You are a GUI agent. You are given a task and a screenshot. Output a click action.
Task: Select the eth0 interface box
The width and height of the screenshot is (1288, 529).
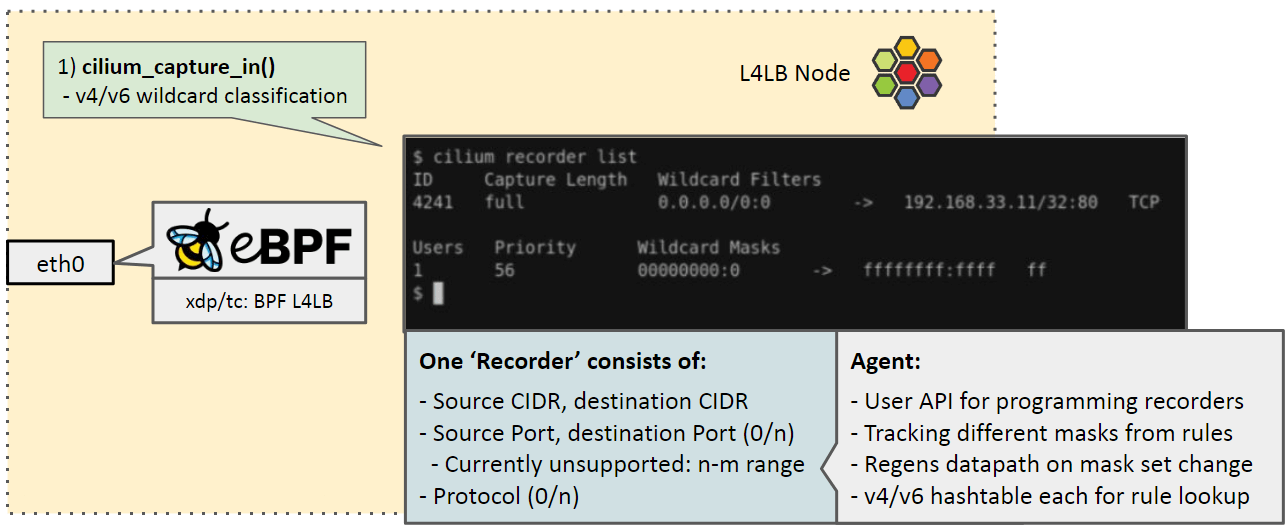pyautogui.click(x=60, y=264)
